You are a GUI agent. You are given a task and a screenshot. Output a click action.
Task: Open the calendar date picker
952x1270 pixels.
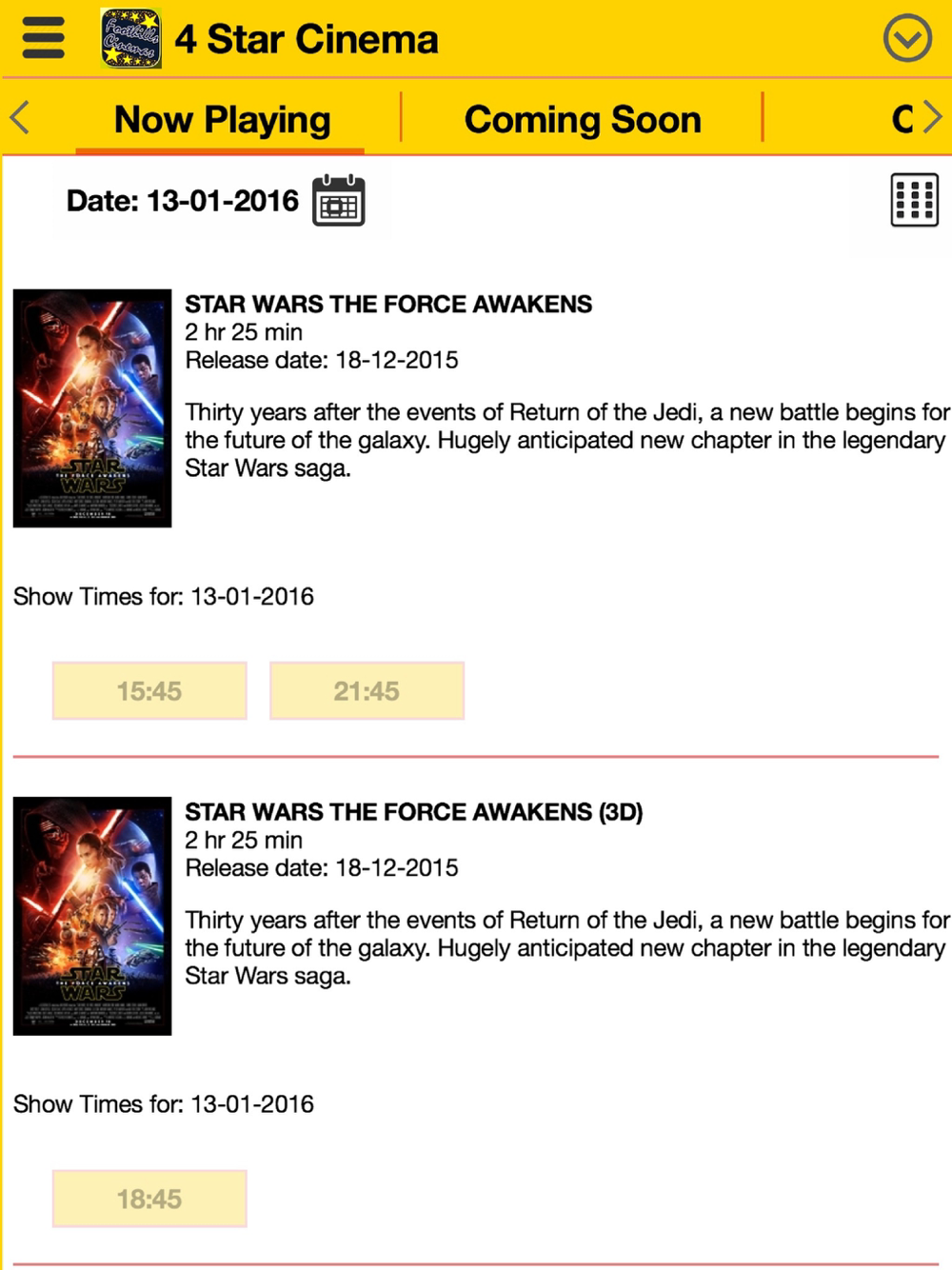click(x=338, y=201)
